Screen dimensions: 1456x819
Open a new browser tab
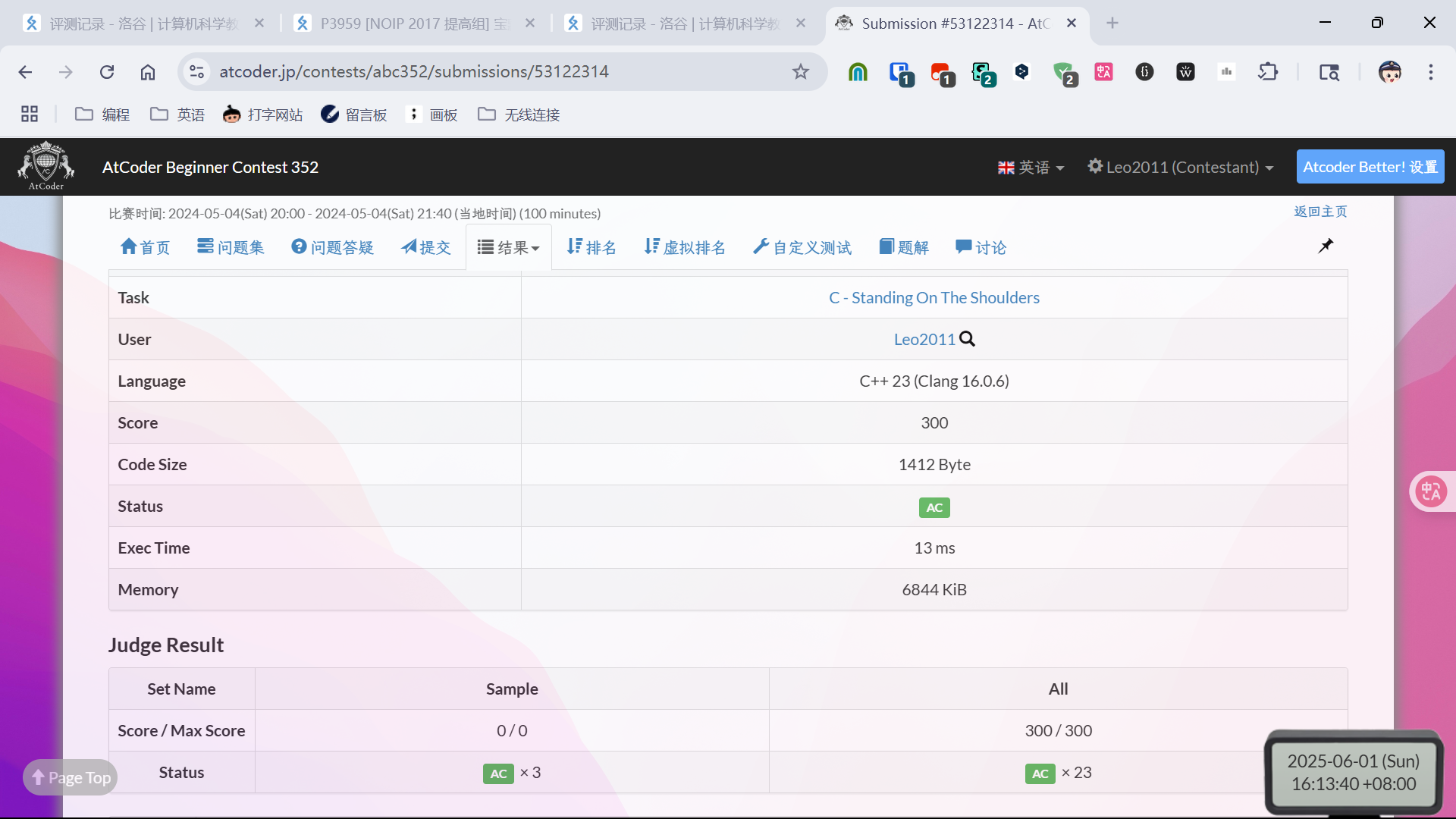(1112, 24)
